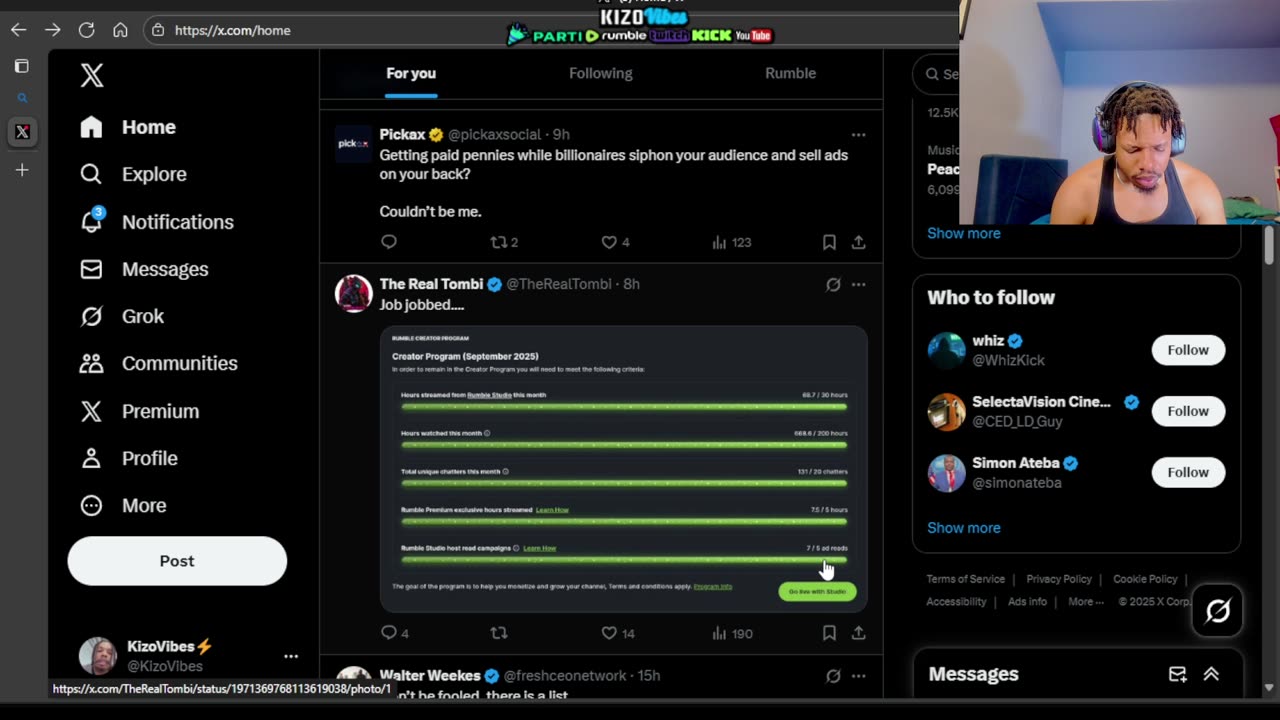1280x720 pixels.
Task: Switch to Rumble tab
Action: (790, 73)
